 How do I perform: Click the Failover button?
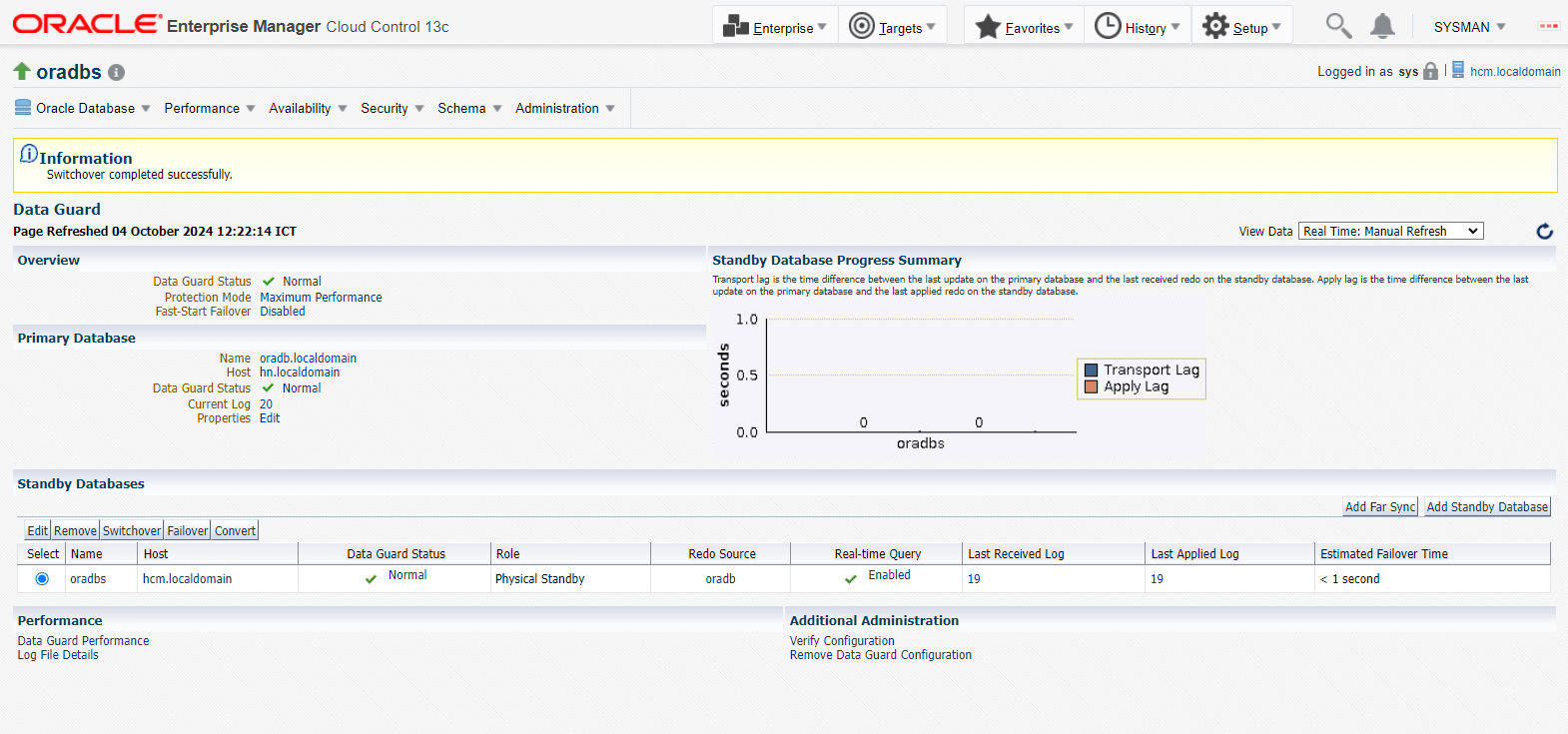click(188, 531)
